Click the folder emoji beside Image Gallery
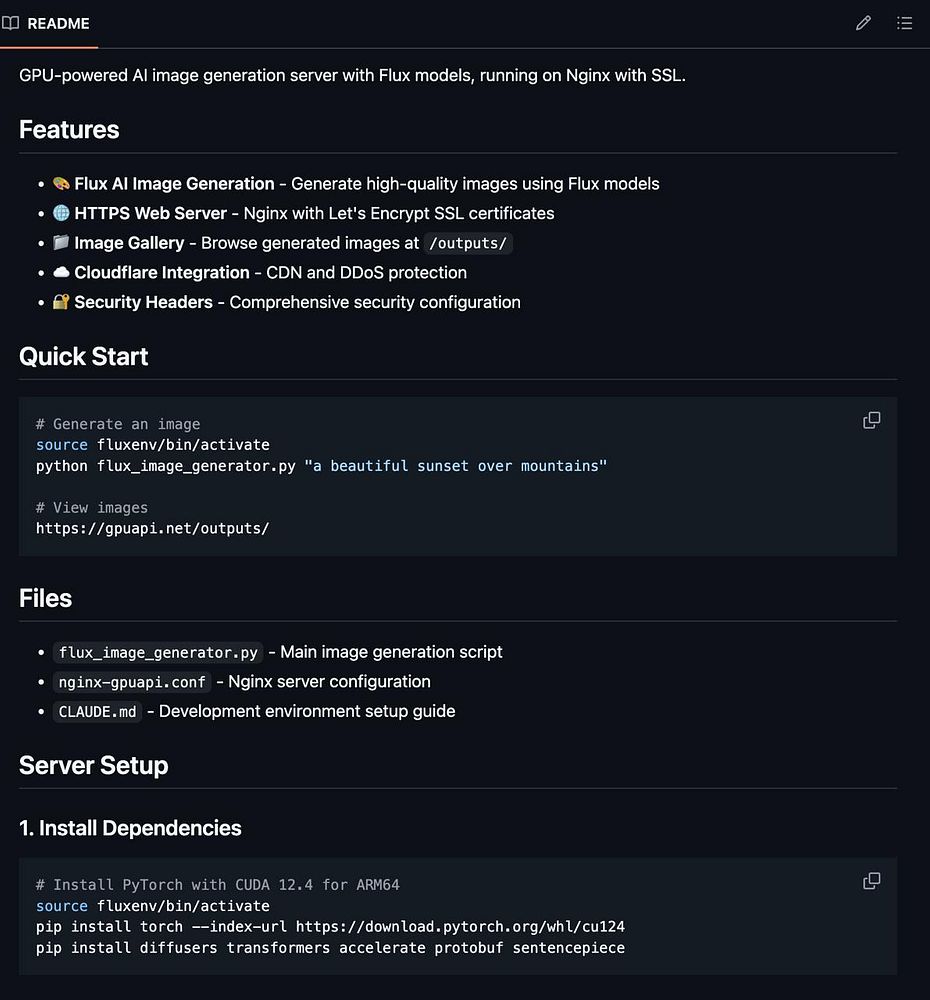This screenshot has width=930, height=1000. click(x=61, y=243)
